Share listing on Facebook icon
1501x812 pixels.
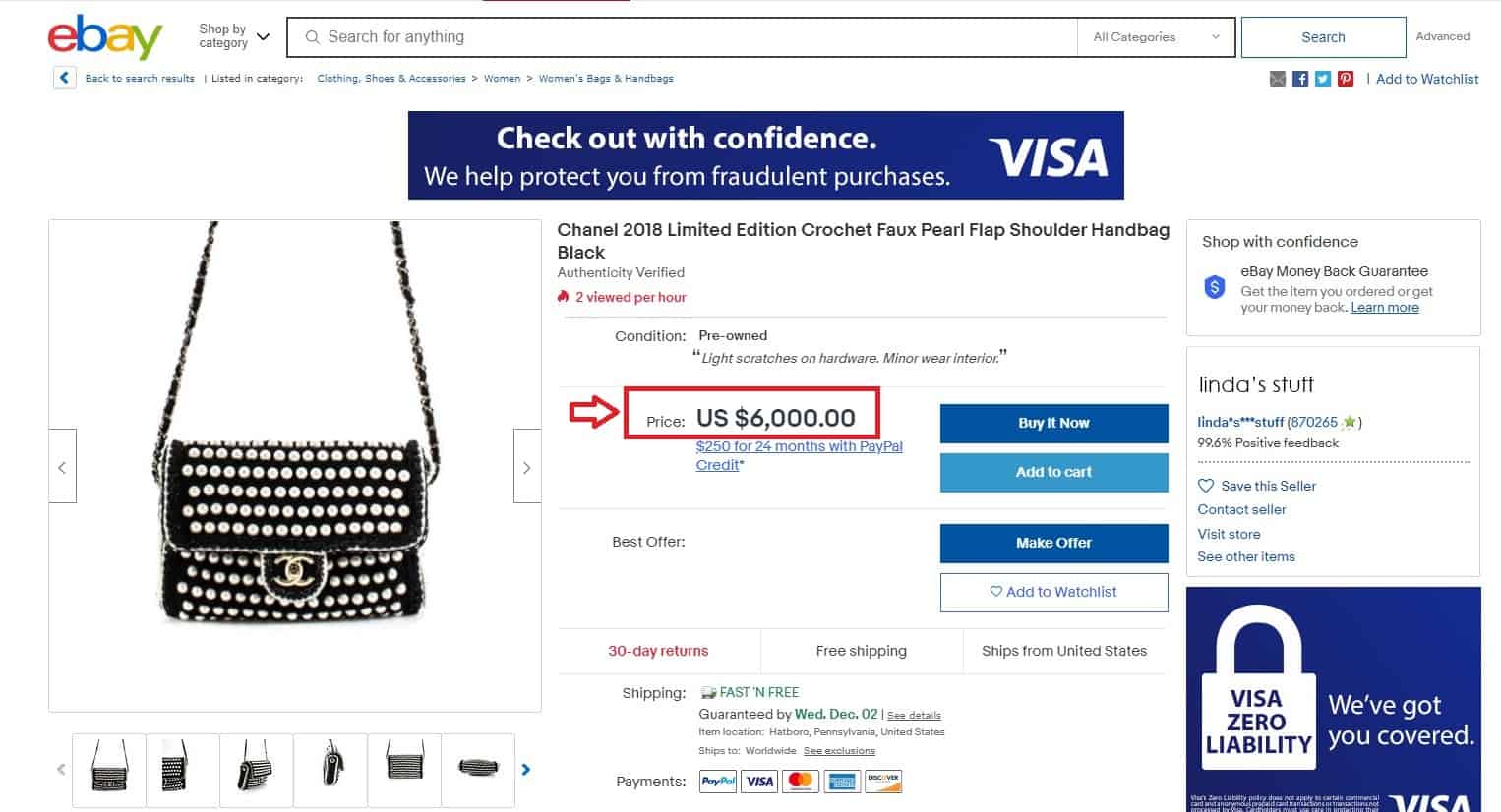click(1300, 79)
